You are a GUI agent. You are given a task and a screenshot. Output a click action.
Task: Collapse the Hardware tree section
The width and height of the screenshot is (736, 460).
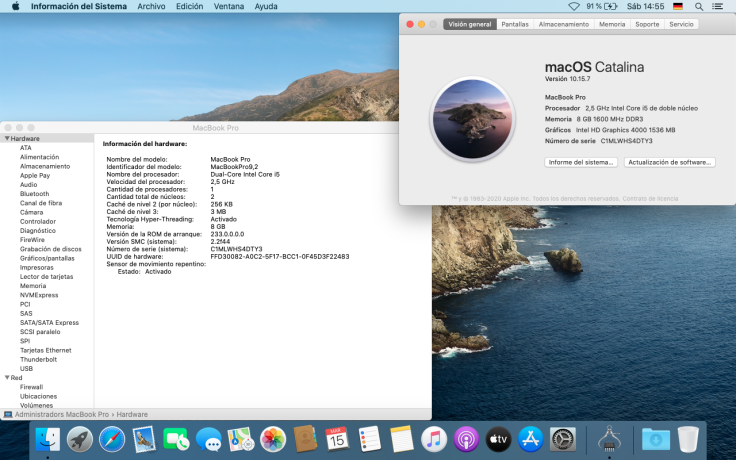click(x=7, y=138)
